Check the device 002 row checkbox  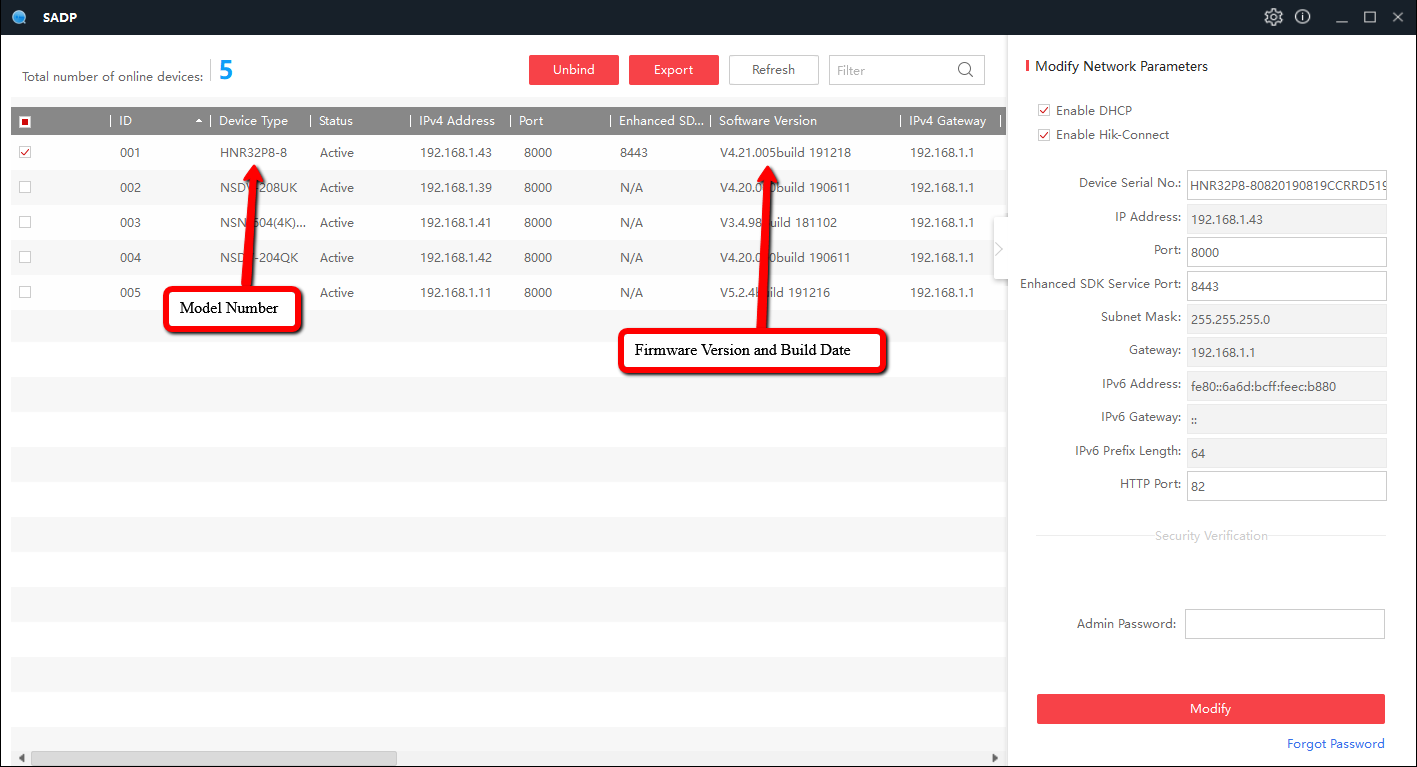pos(25,187)
